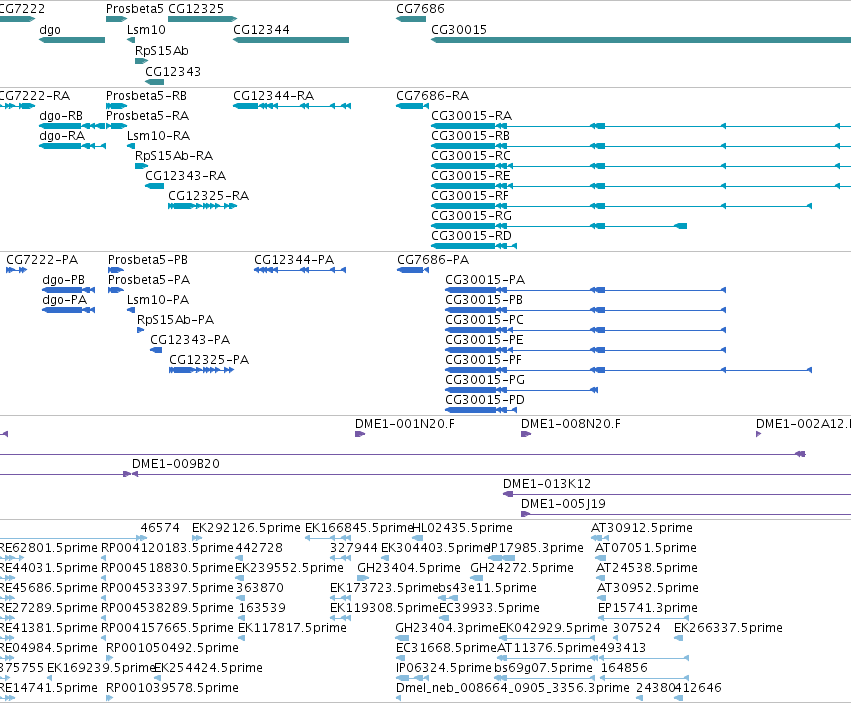Select the CG7686-PA protein label
Viewport: 851px width, 703px height.
433,260
